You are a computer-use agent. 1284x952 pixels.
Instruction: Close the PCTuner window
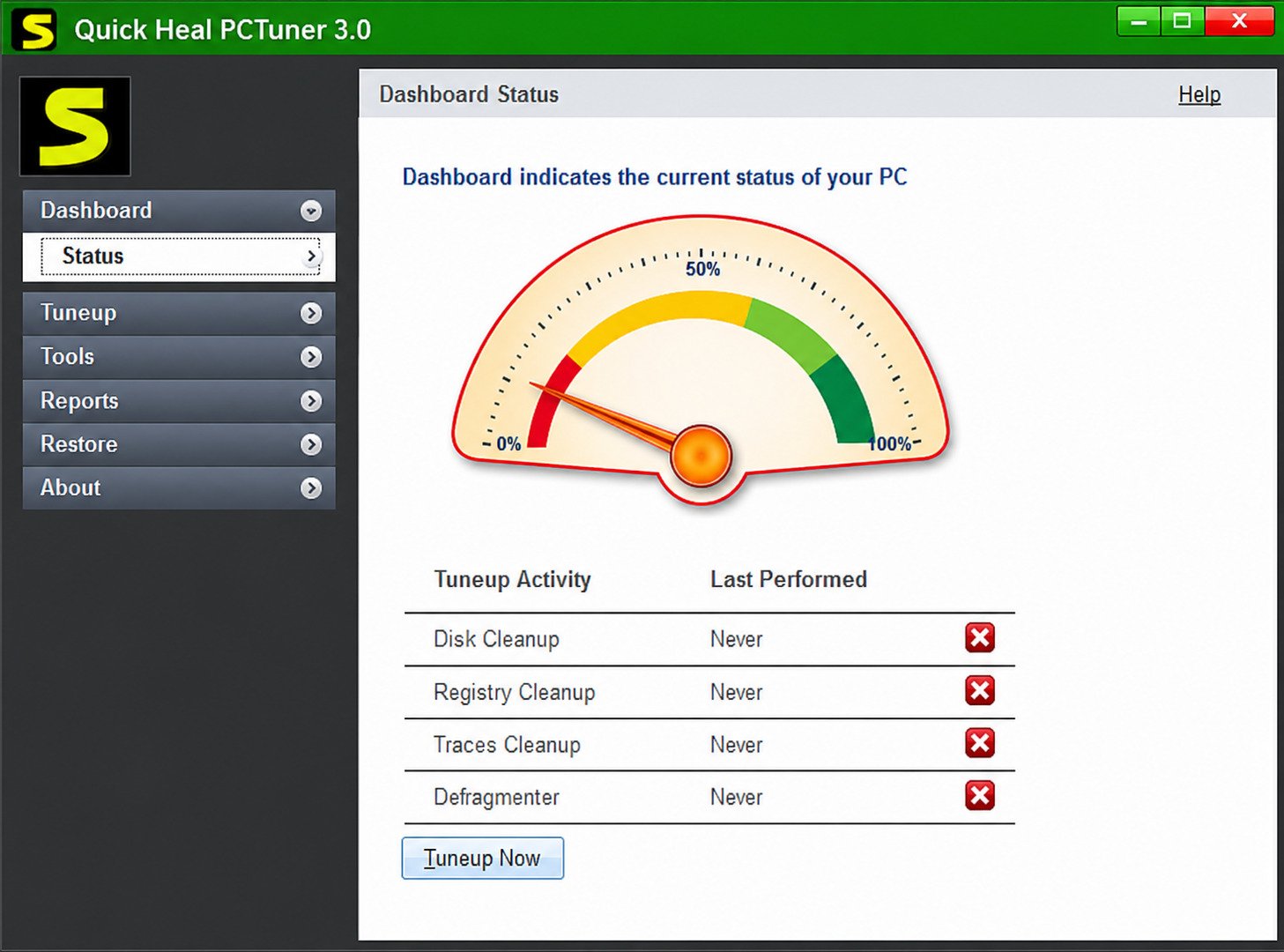(x=1239, y=21)
